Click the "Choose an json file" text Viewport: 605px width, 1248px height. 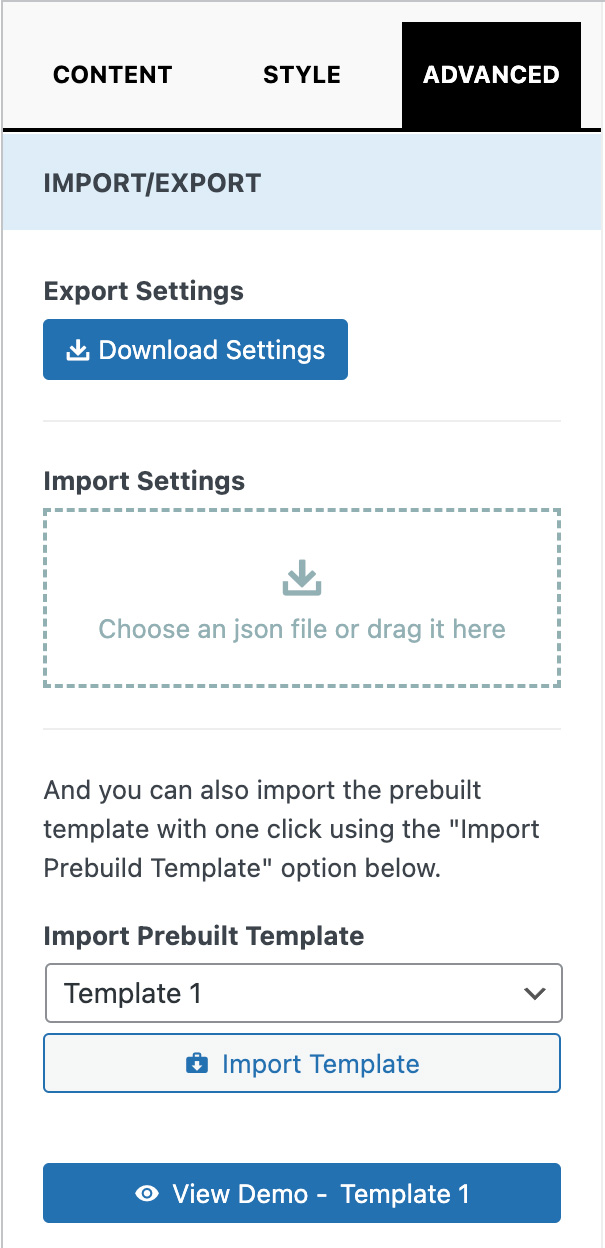coord(214,629)
